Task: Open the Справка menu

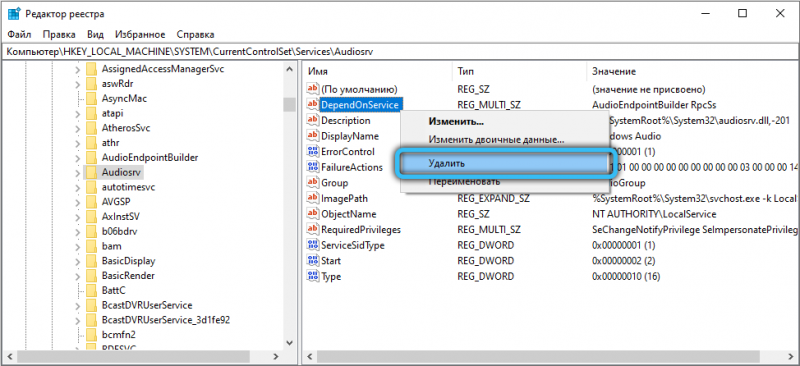Action: pyautogui.click(x=195, y=35)
